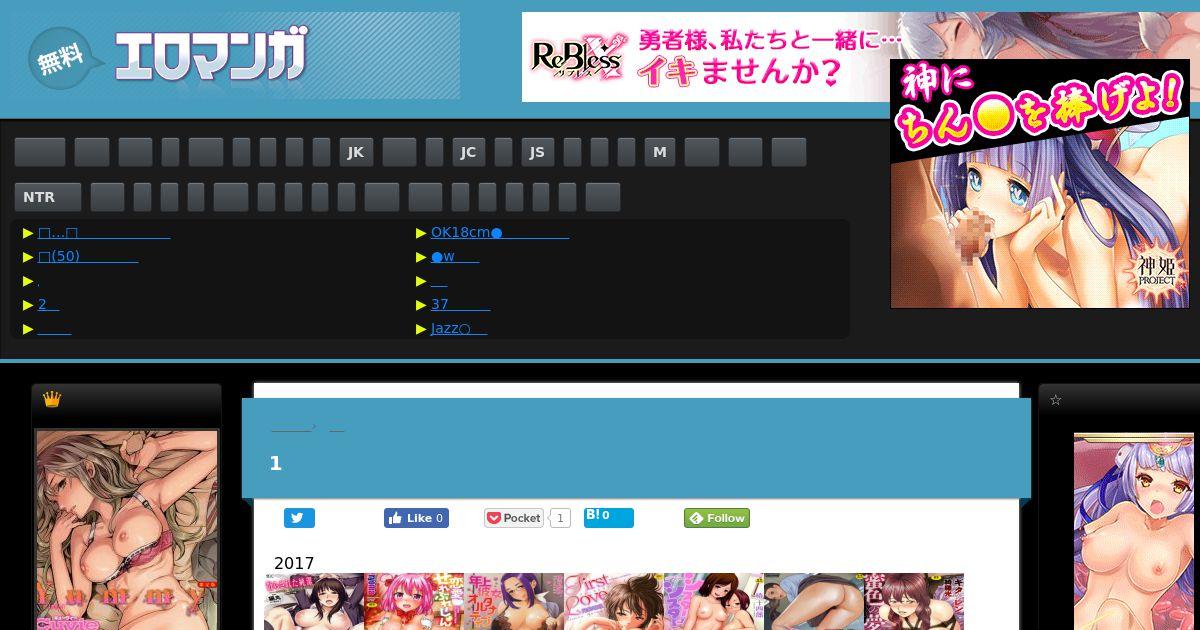The image size is (1200, 630).
Task: Click the crown ranking icon
Action: [52, 400]
